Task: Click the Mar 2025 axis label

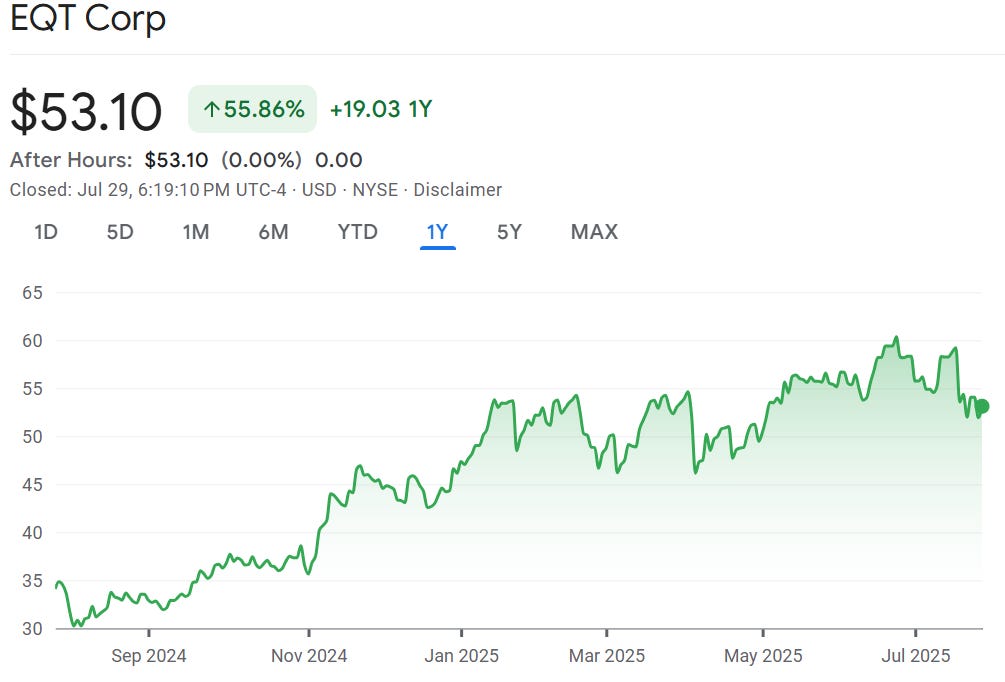Action: (607, 656)
